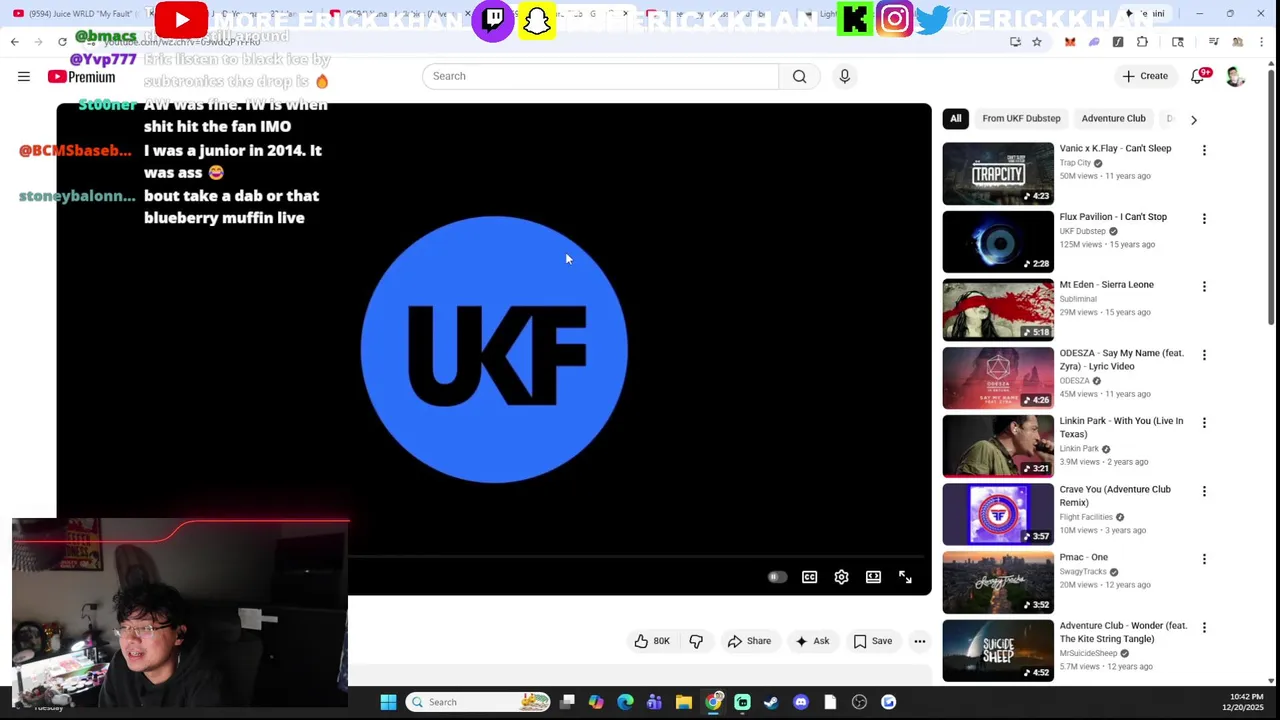Screen dimensions: 1280x720
Task: Open options for Mt Eden Sierra Leone
Action: [x=1204, y=286]
